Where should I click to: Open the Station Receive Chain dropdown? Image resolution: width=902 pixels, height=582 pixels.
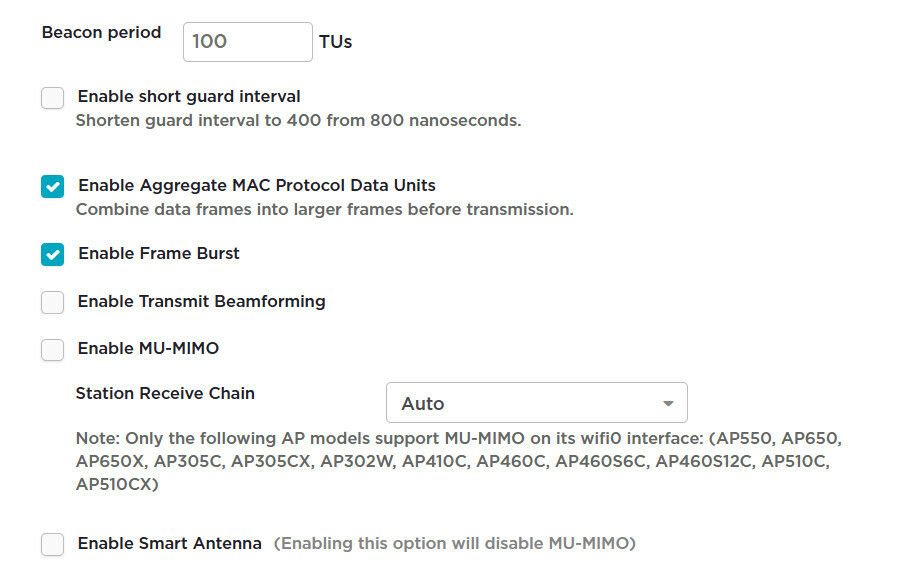(536, 403)
